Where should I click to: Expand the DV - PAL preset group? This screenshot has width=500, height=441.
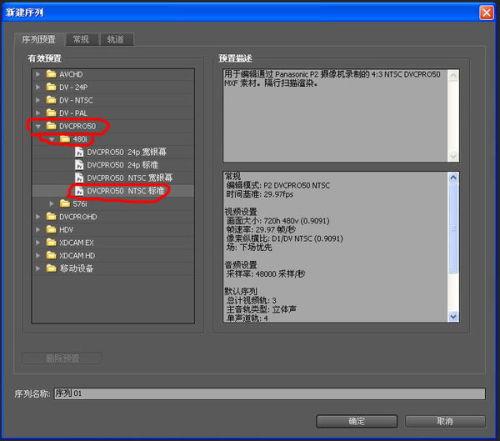[x=38, y=113]
